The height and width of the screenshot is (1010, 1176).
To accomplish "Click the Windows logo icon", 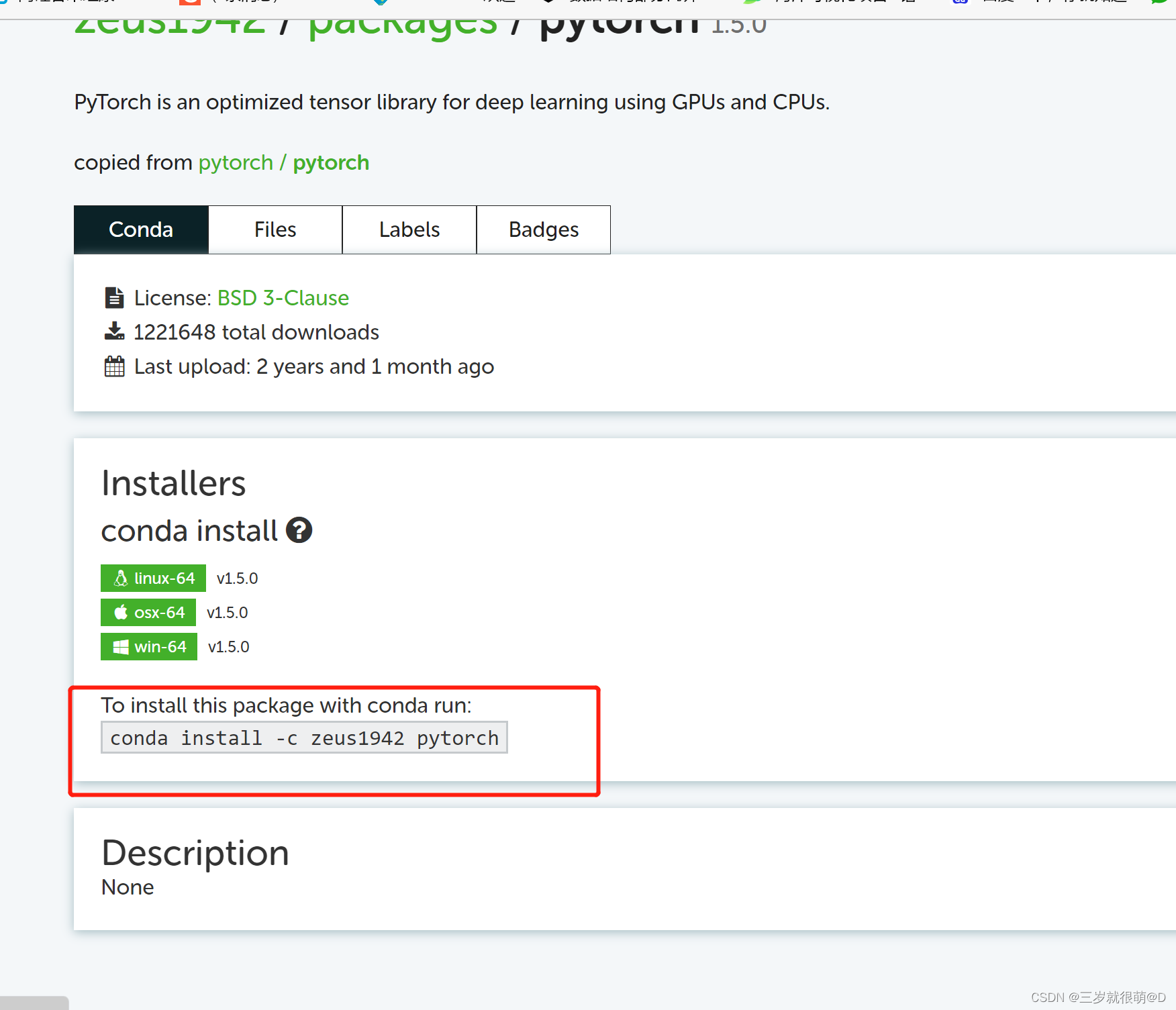I will coord(121,647).
